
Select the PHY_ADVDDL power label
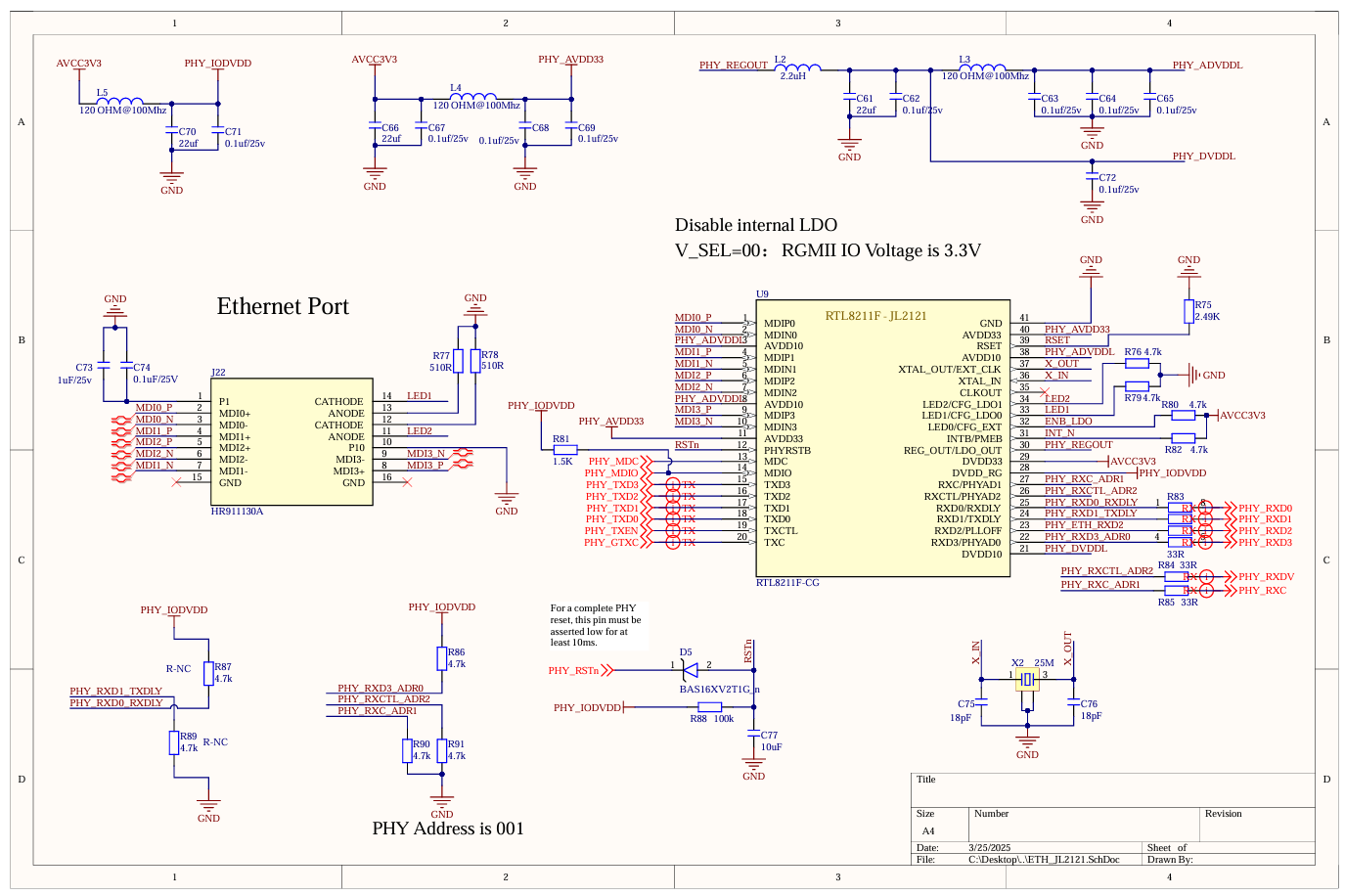(x=1207, y=66)
